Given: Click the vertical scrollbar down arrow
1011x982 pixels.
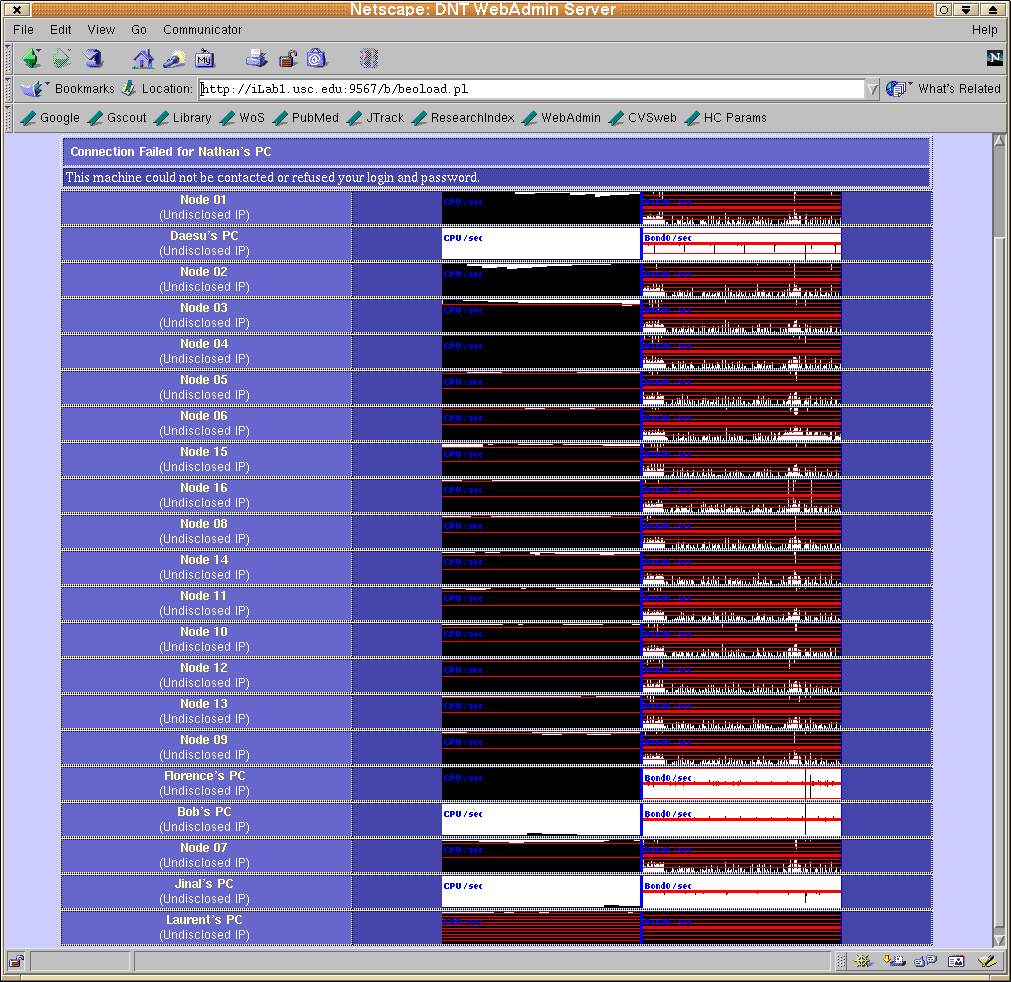Looking at the screenshot, I should 998,939.
